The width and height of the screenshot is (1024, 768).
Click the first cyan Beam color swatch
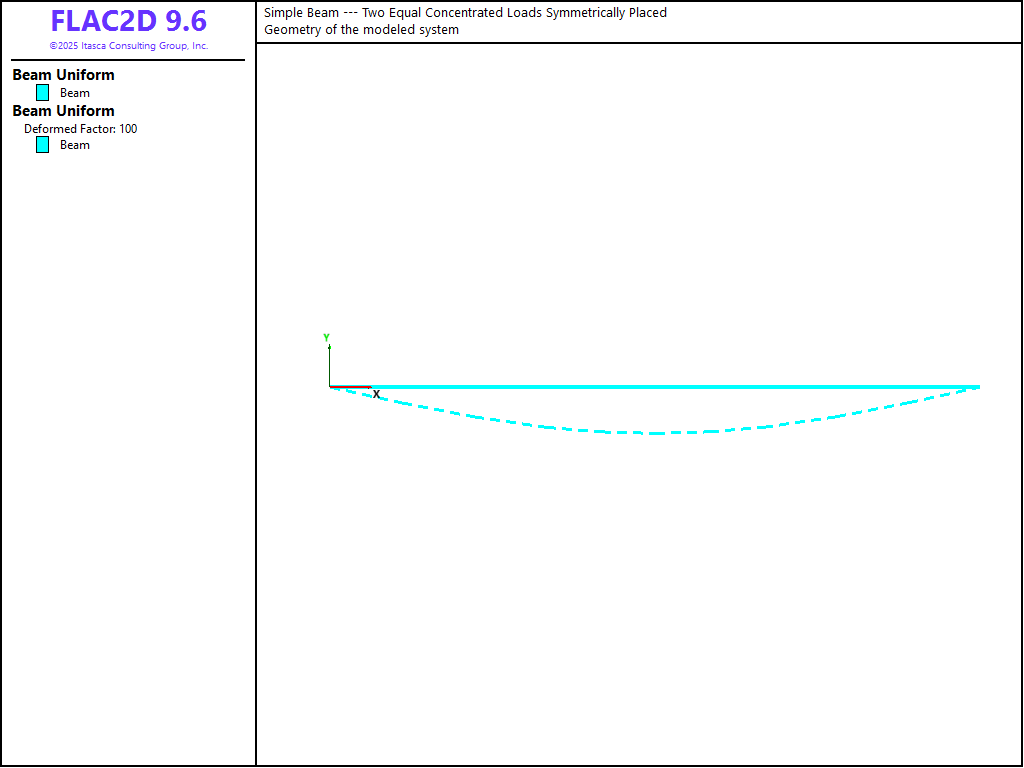tap(42, 93)
